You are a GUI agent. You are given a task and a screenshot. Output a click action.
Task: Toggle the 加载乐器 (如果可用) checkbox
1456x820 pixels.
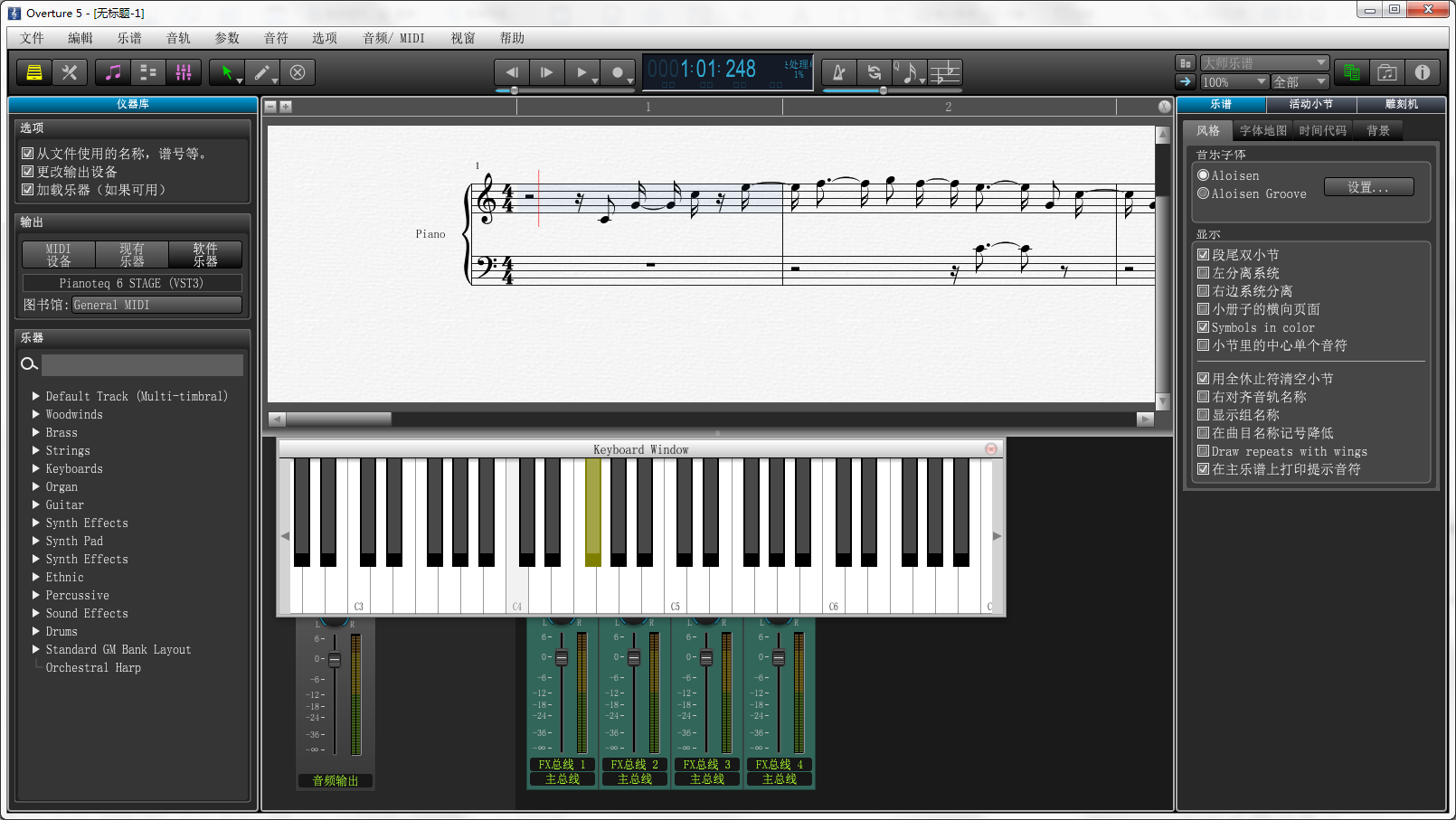28,190
